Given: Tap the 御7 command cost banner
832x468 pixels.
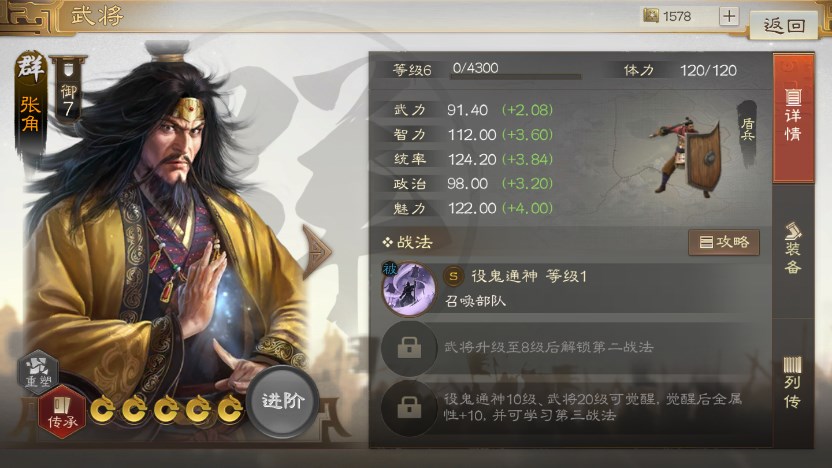Looking at the screenshot, I should coord(68,90).
